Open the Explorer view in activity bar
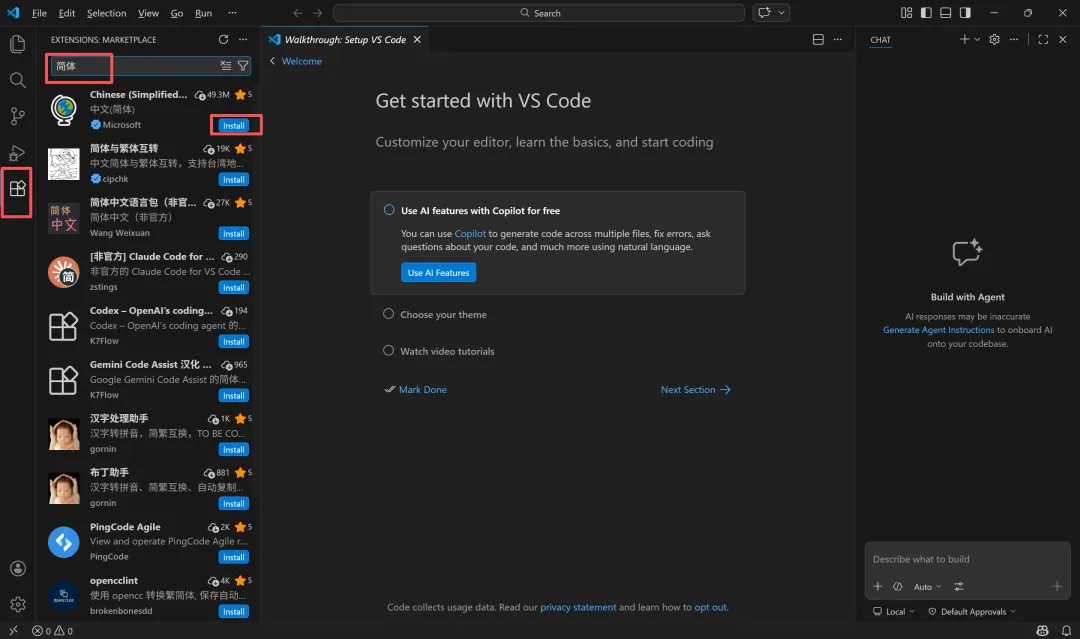The height and width of the screenshot is (639, 1080). click(x=17, y=44)
